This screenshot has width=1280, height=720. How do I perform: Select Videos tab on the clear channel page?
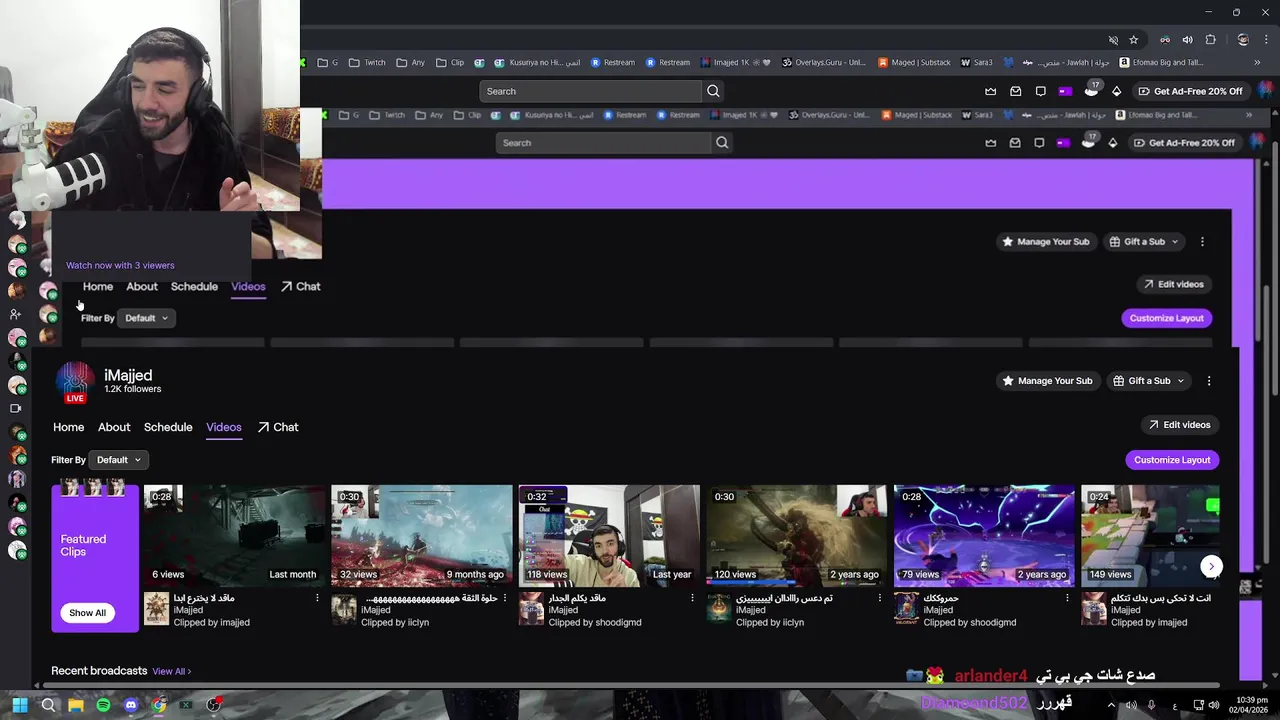coord(224,427)
